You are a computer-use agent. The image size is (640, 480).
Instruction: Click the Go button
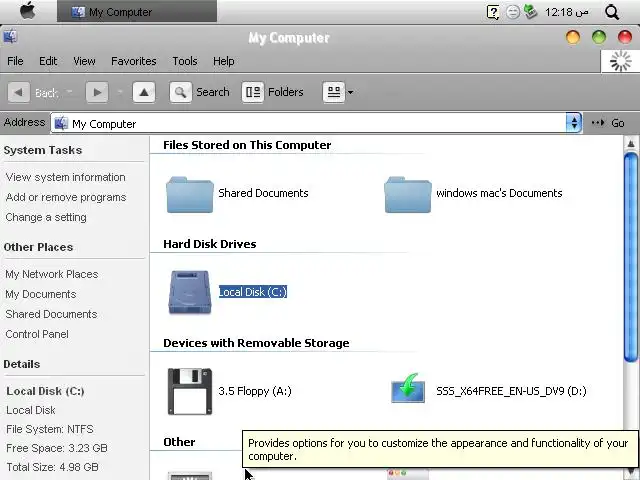[608, 123]
